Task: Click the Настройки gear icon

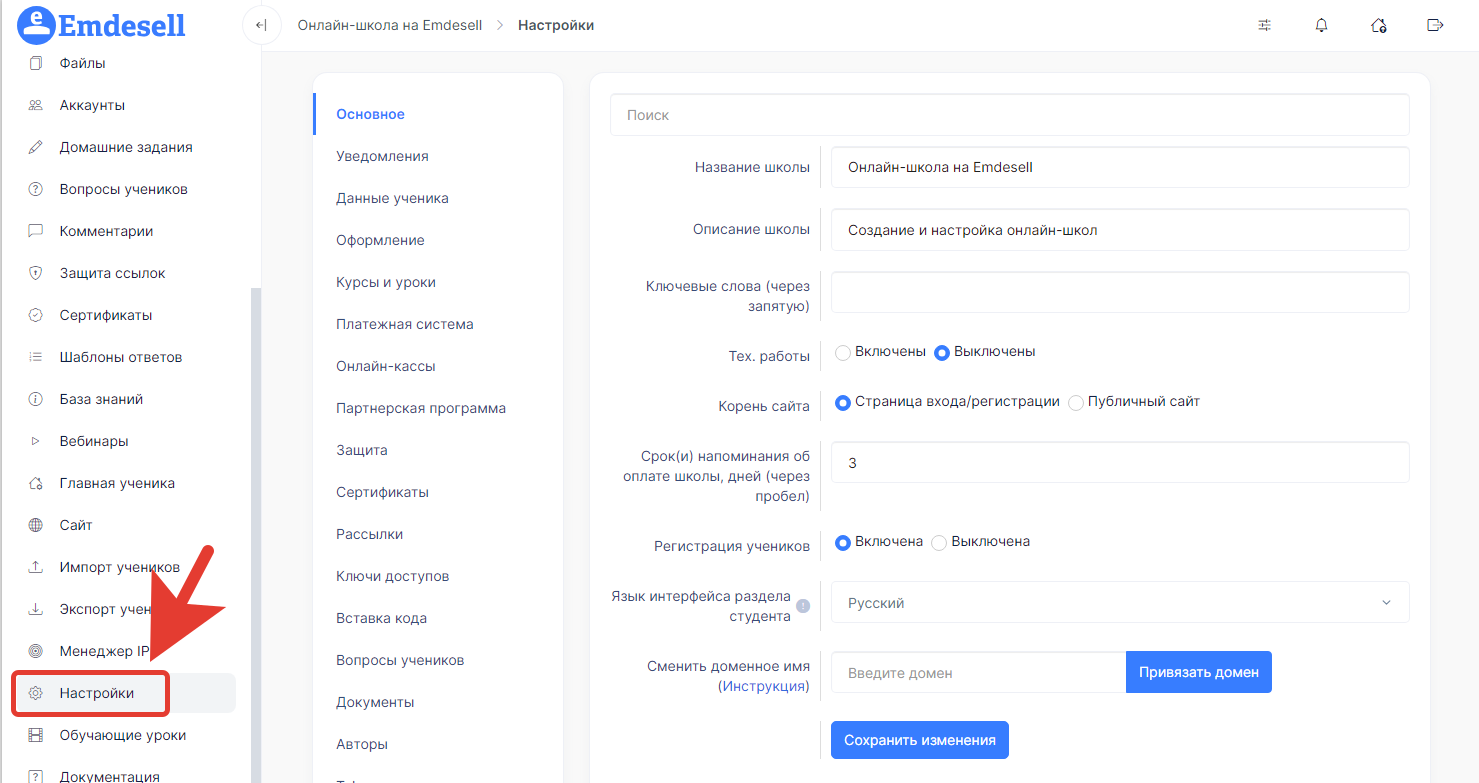Action: (36, 693)
